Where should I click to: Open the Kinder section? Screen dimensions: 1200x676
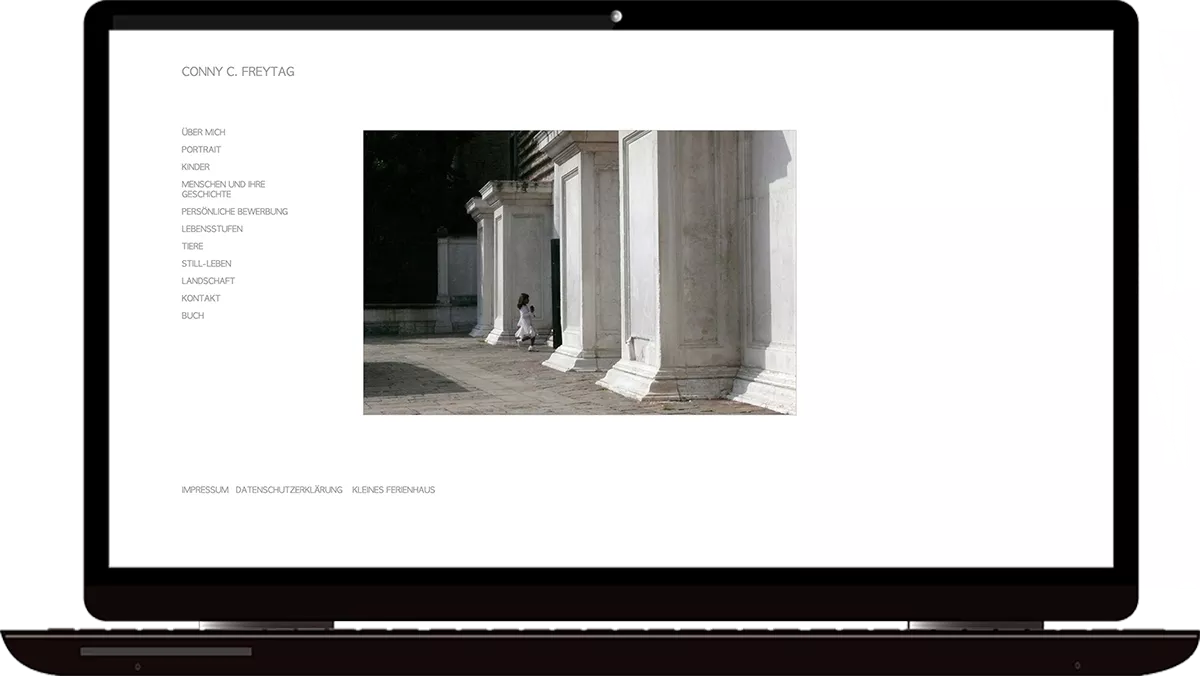(195, 167)
